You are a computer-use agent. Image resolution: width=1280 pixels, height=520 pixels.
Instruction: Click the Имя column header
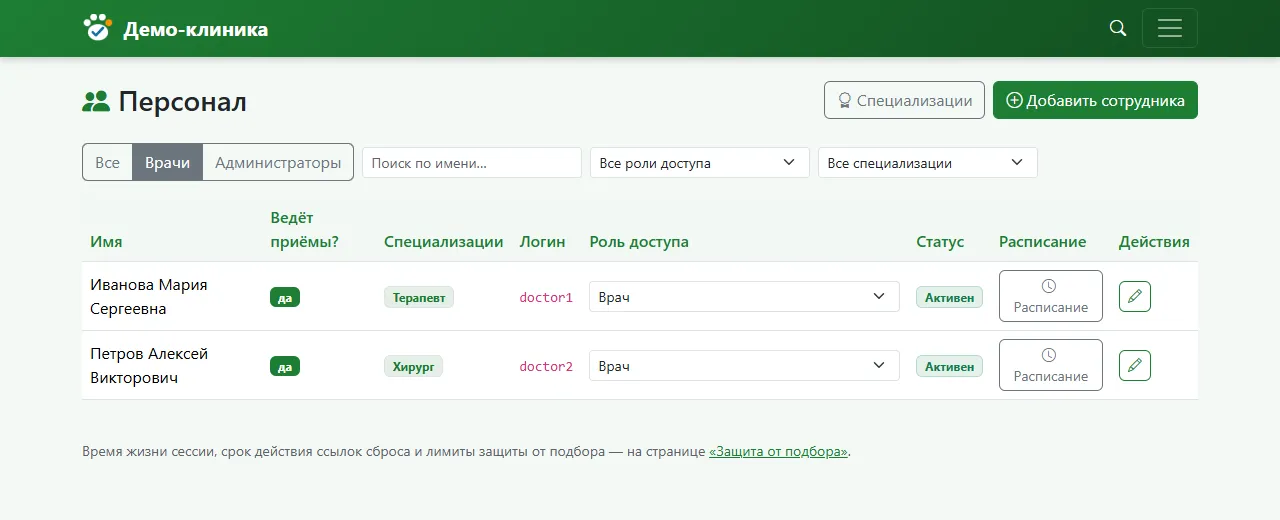click(106, 241)
